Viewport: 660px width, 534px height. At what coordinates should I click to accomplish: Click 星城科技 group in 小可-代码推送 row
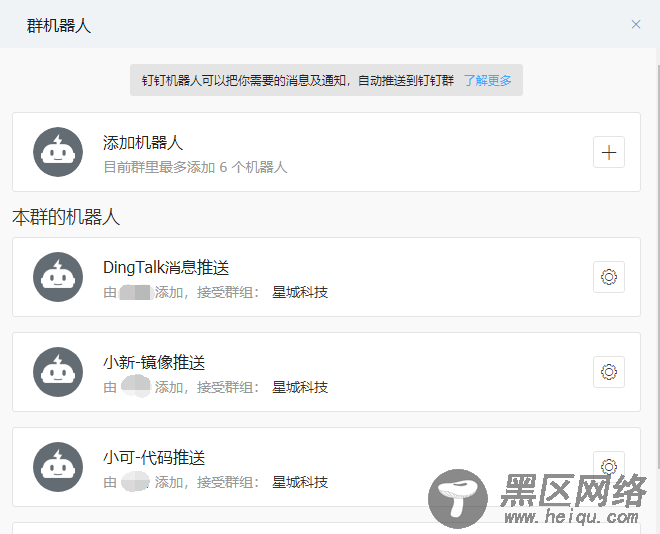pyautogui.click(x=300, y=482)
